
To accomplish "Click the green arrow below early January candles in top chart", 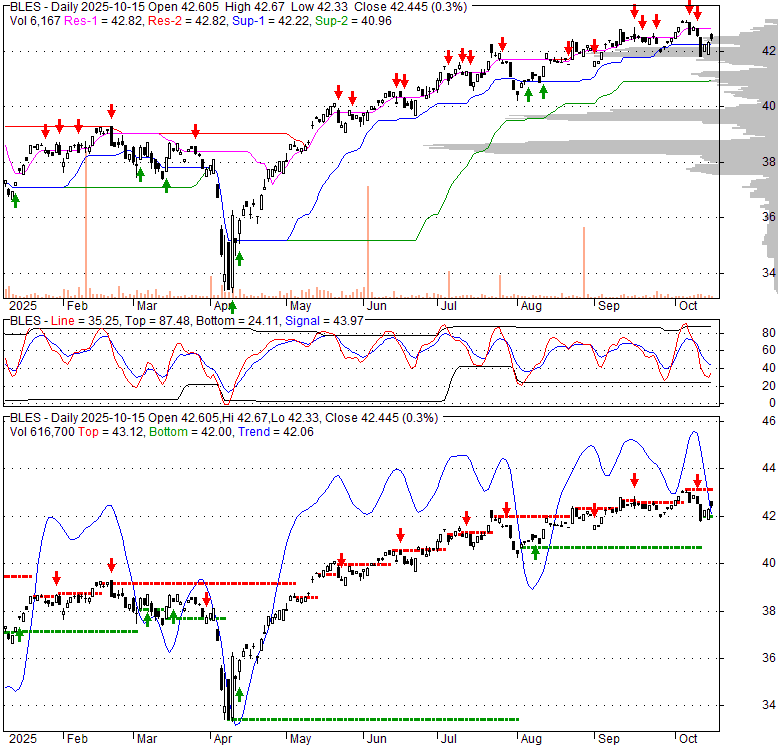I will 14,199.
